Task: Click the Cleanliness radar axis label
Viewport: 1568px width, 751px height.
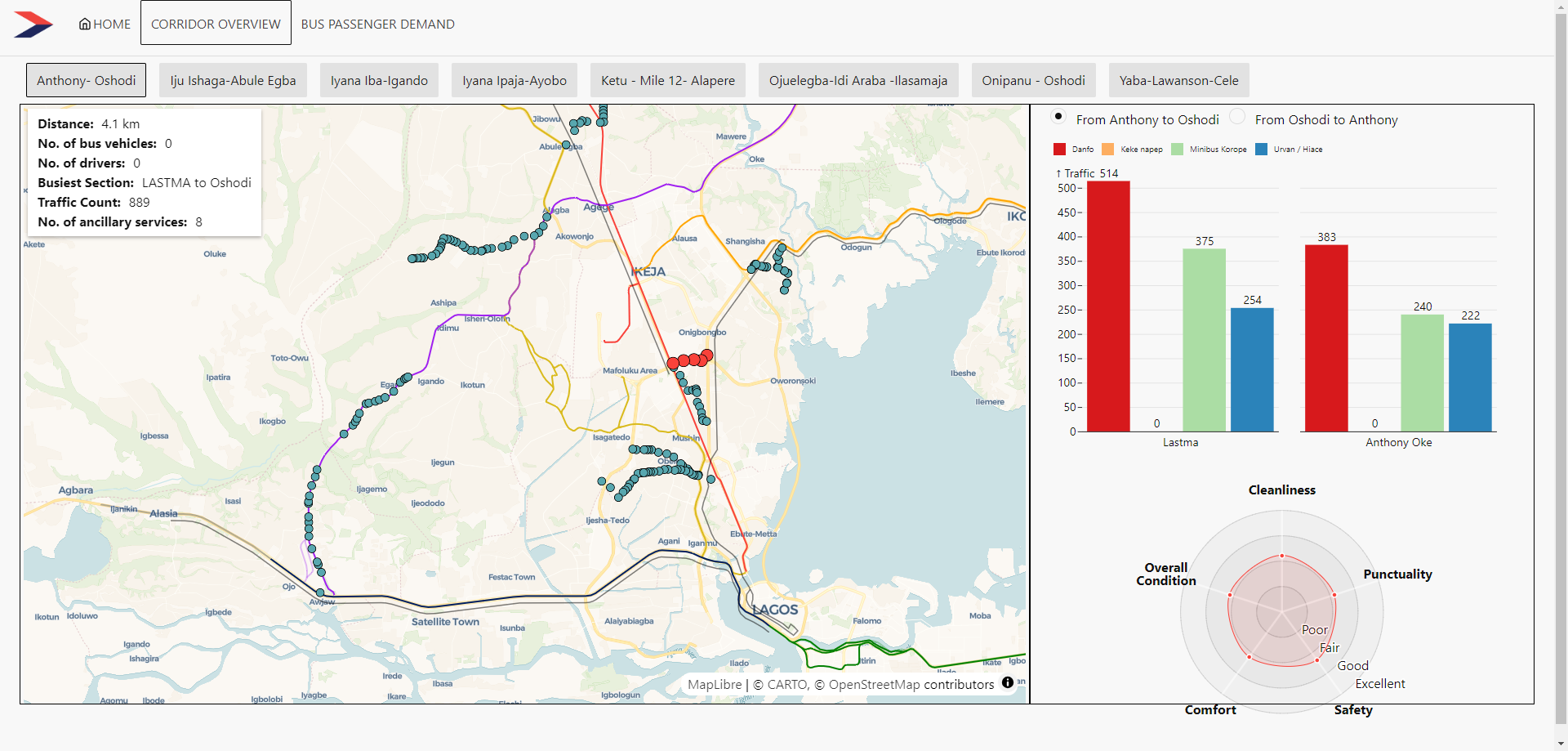Action: click(1282, 490)
